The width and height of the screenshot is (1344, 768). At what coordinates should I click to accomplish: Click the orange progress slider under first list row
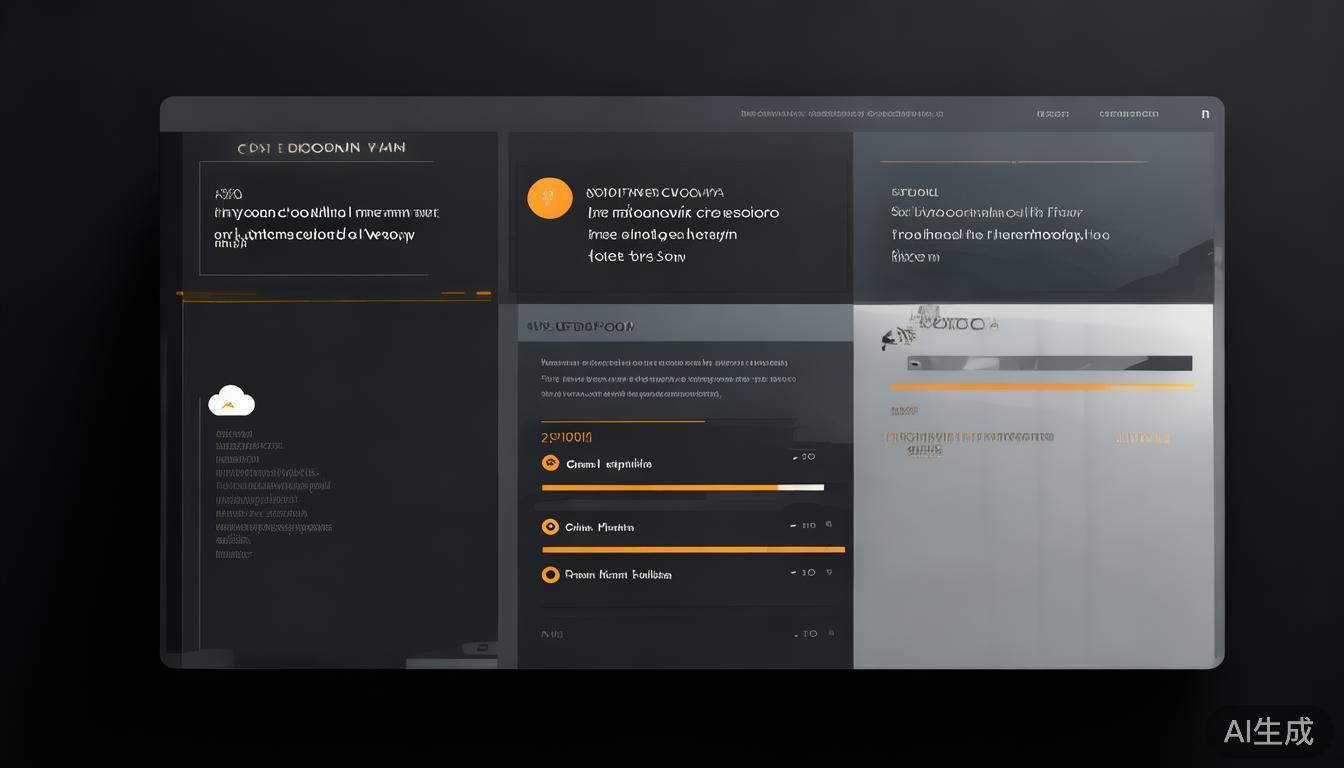click(682, 488)
